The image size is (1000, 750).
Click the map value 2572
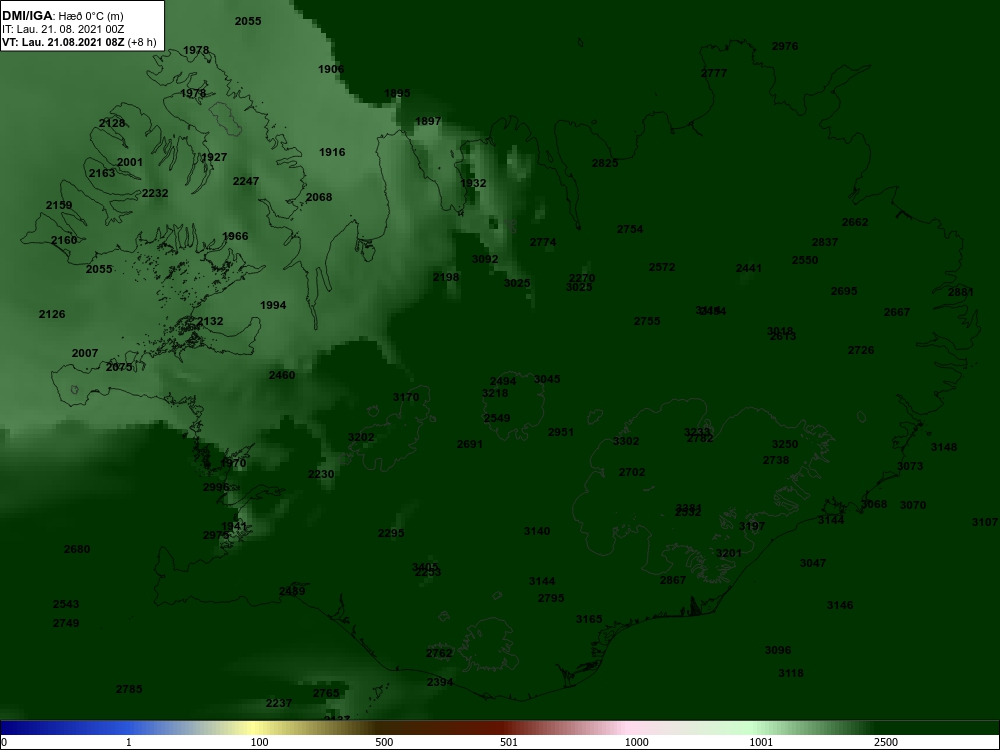(661, 267)
